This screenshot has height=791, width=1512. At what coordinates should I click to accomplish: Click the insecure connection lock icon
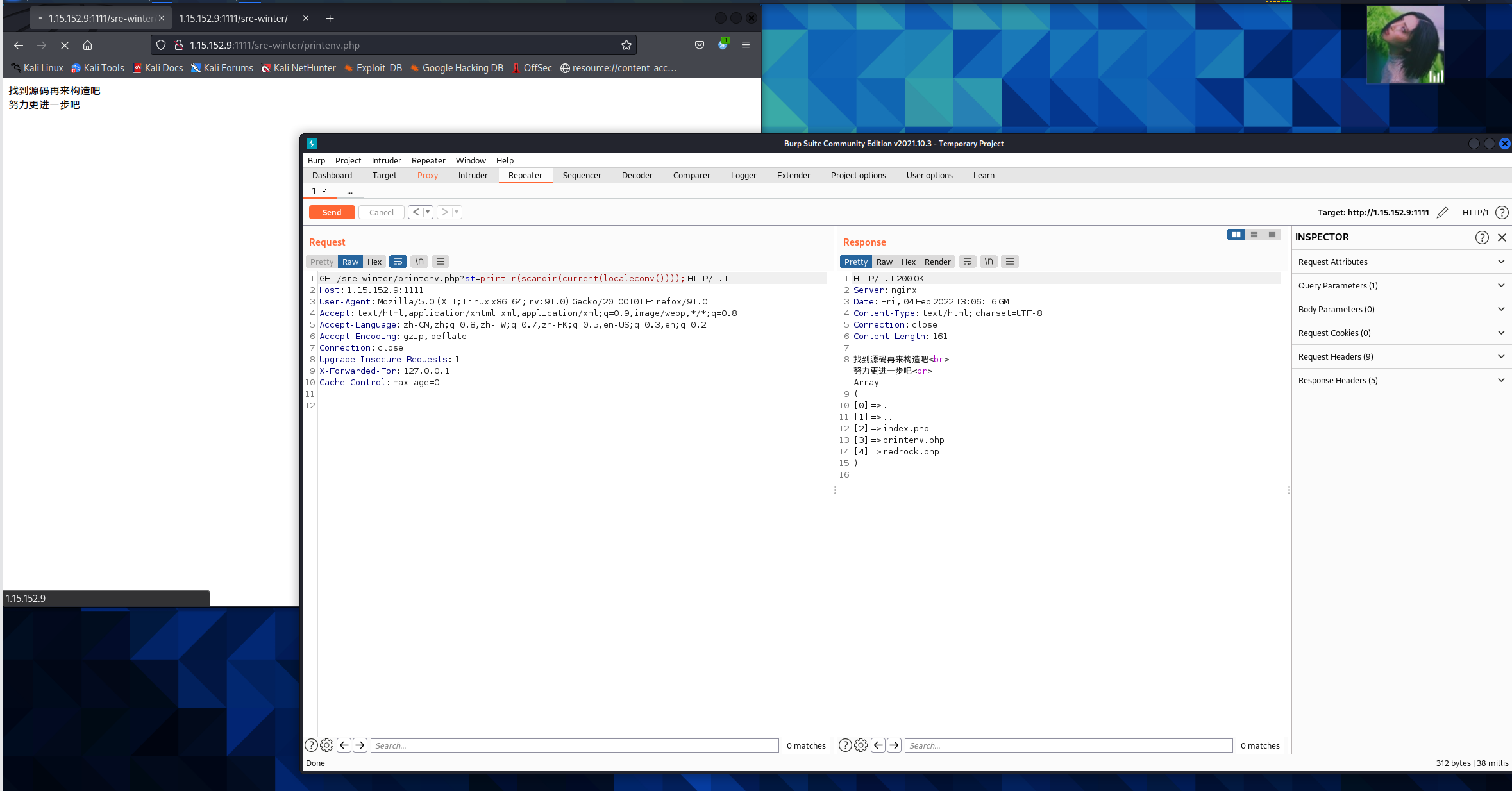[x=179, y=45]
